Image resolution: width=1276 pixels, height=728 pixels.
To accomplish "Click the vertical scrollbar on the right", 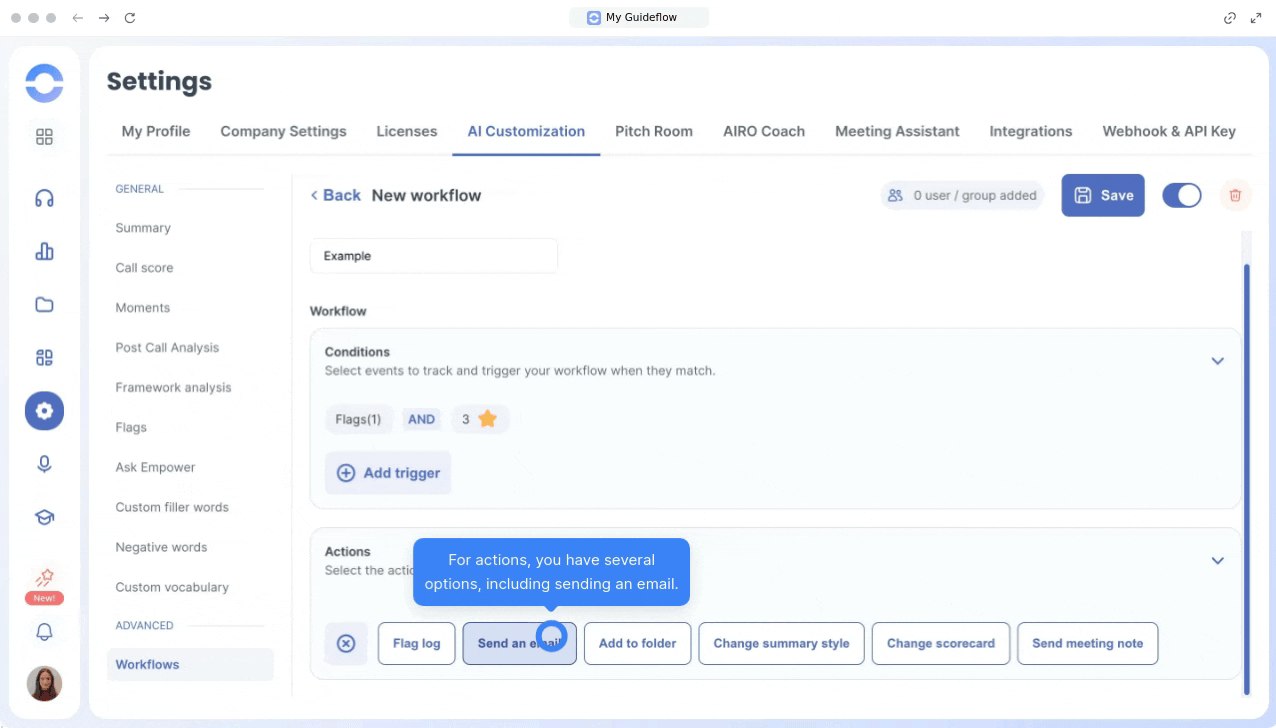I will [1245, 478].
